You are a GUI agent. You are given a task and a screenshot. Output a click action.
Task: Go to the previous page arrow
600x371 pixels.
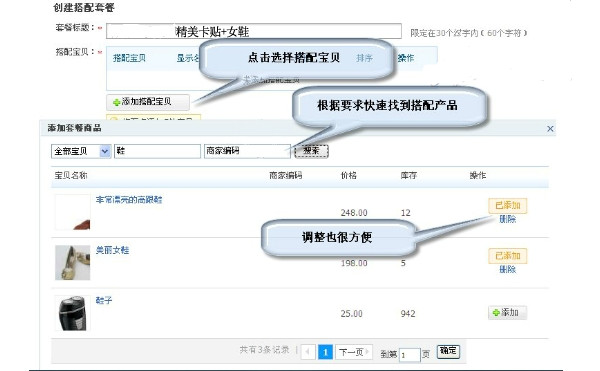pos(308,352)
